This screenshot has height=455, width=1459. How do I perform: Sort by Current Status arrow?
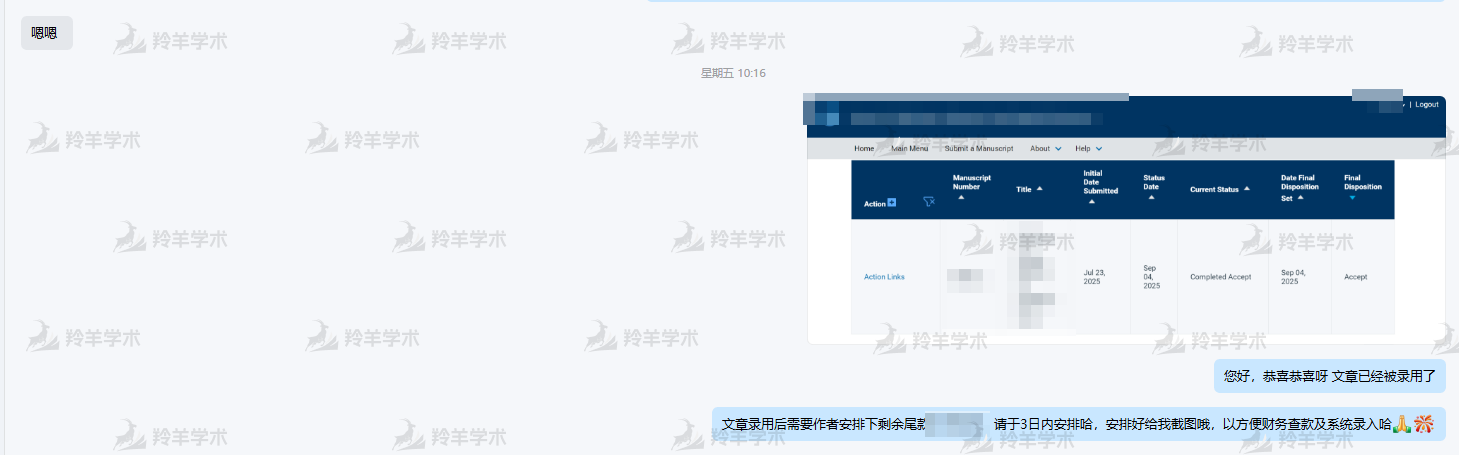[1247, 189]
